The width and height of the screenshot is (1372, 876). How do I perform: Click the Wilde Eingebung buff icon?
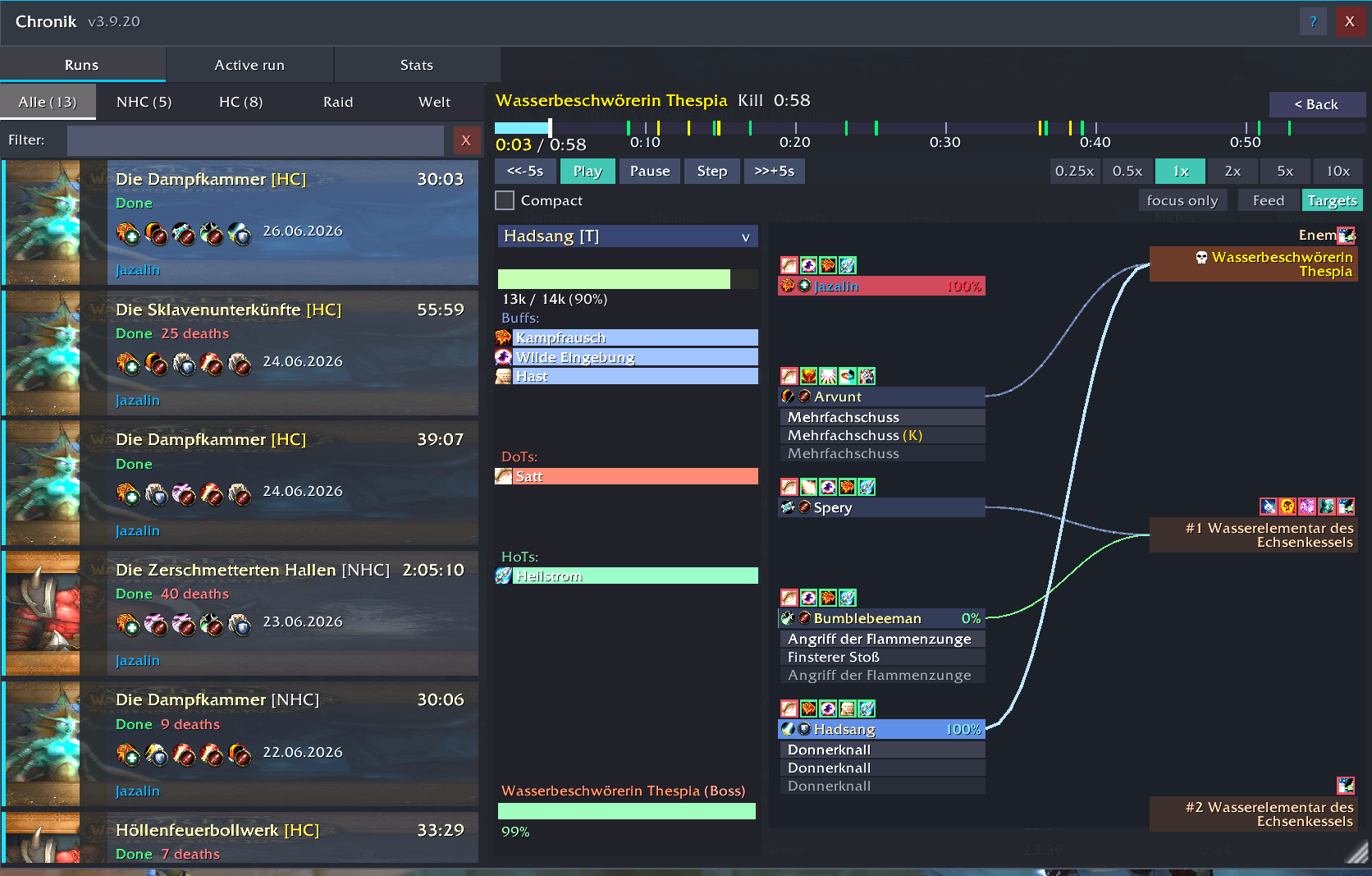(504, 357)
